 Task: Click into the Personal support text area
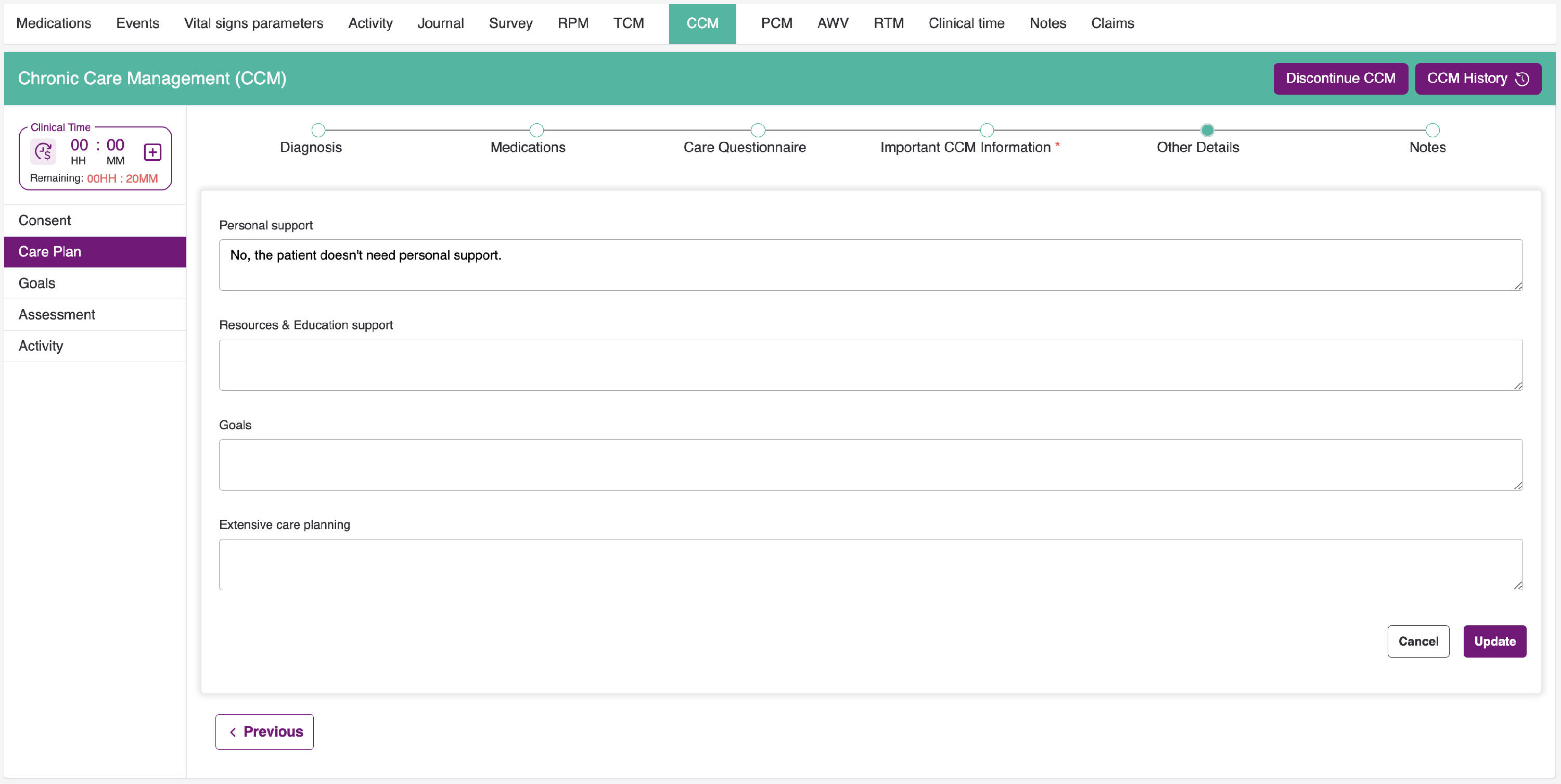[870, 265]
